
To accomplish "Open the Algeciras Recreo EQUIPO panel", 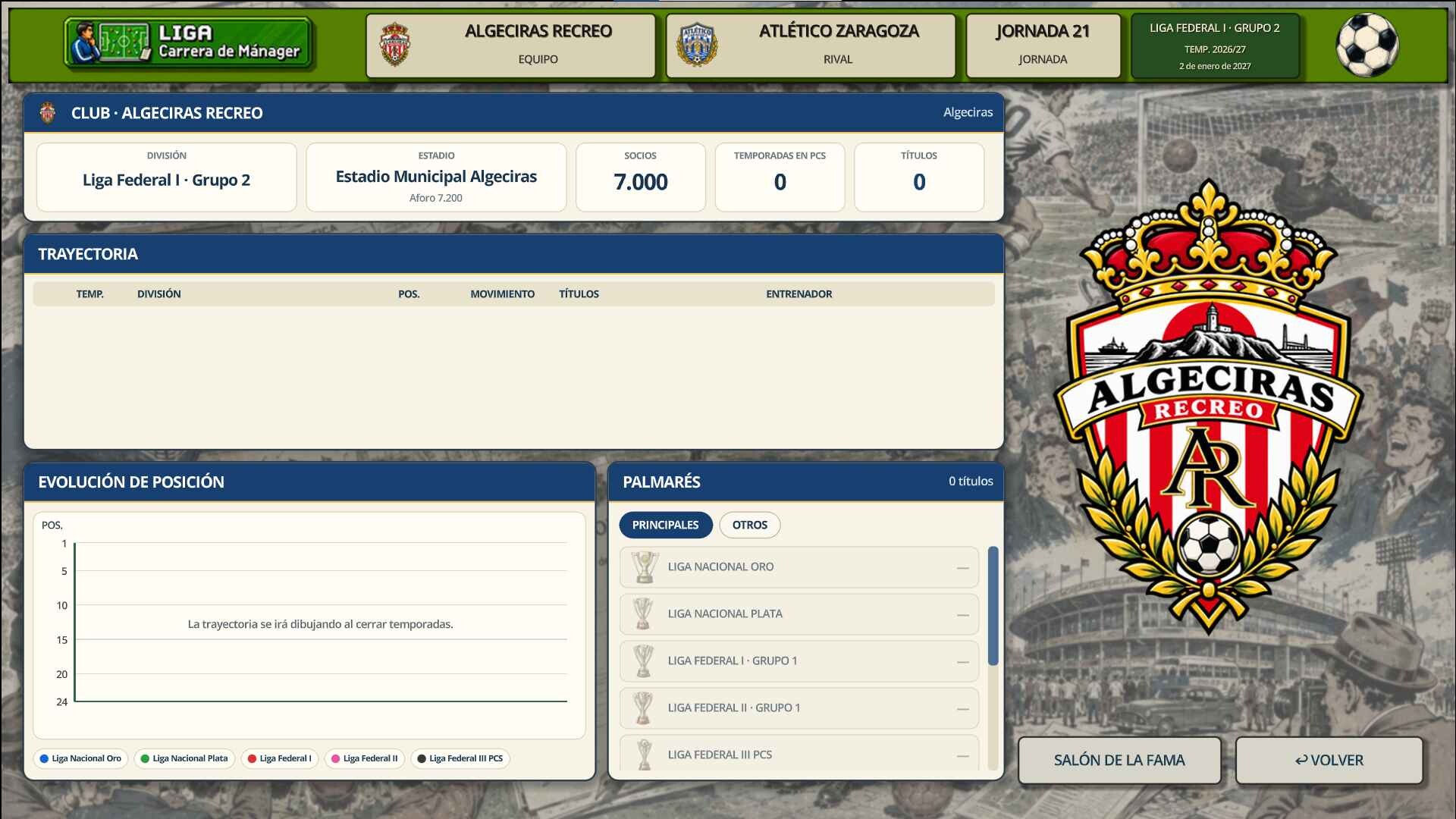I will [x=510, y=45].
